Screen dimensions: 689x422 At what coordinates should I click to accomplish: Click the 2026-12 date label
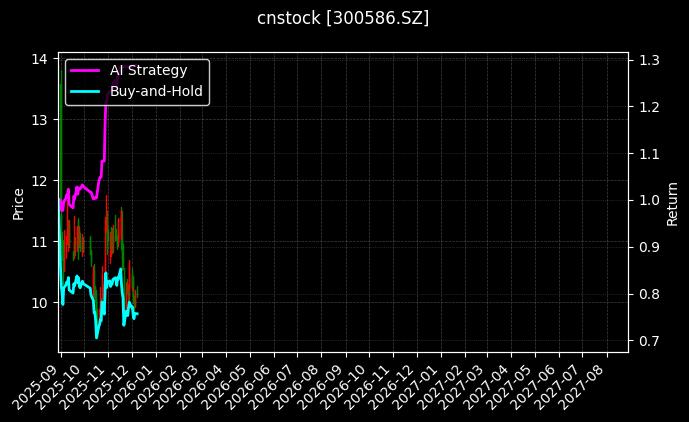click(x=392, y=387)
